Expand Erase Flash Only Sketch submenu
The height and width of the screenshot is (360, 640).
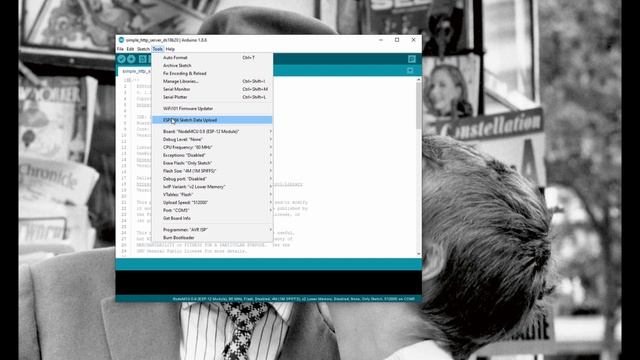(212, 163)
